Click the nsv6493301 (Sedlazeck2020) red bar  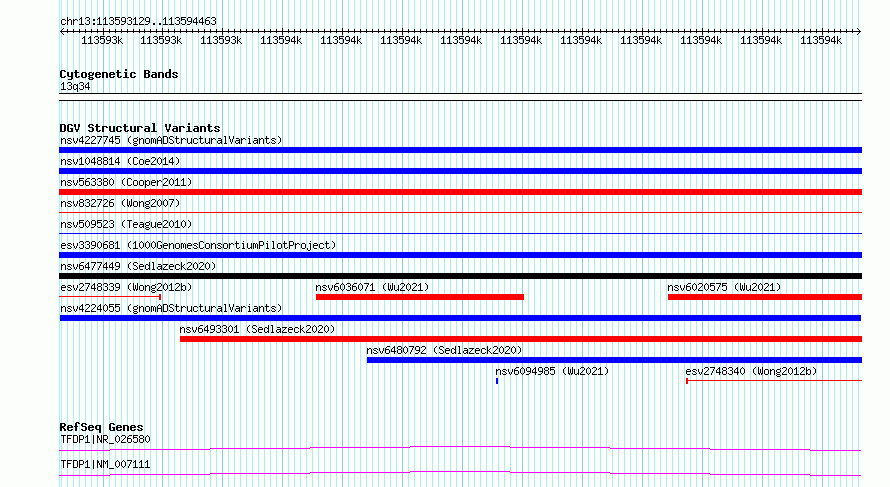coord(521,339)
